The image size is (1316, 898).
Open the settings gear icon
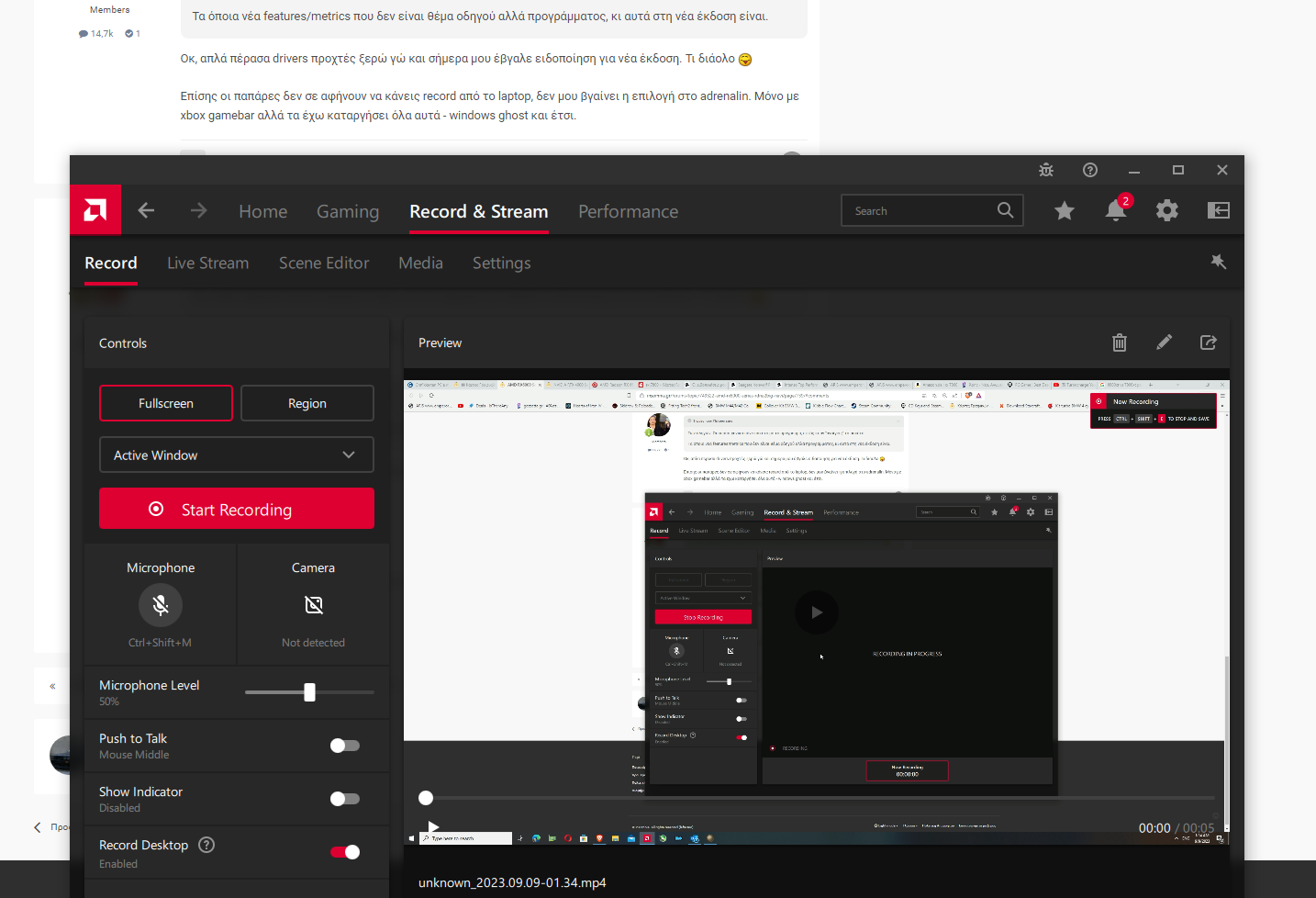(1167, 210)
